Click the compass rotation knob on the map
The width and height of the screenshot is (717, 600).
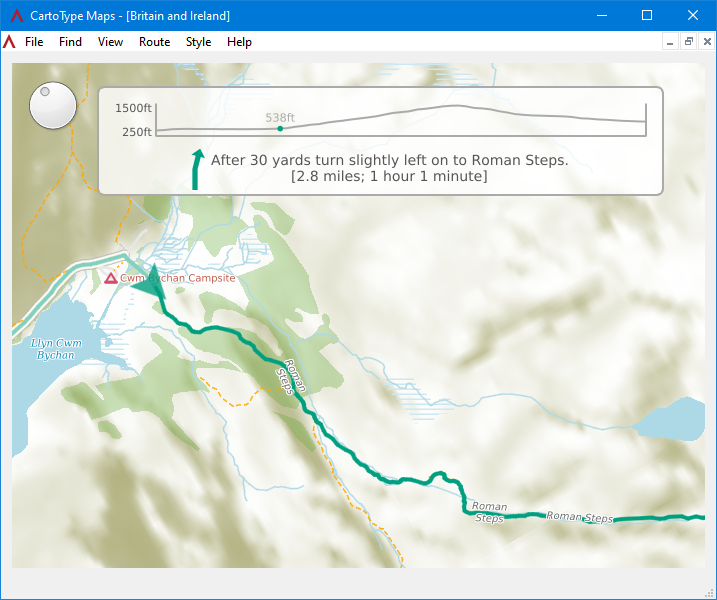53,105
